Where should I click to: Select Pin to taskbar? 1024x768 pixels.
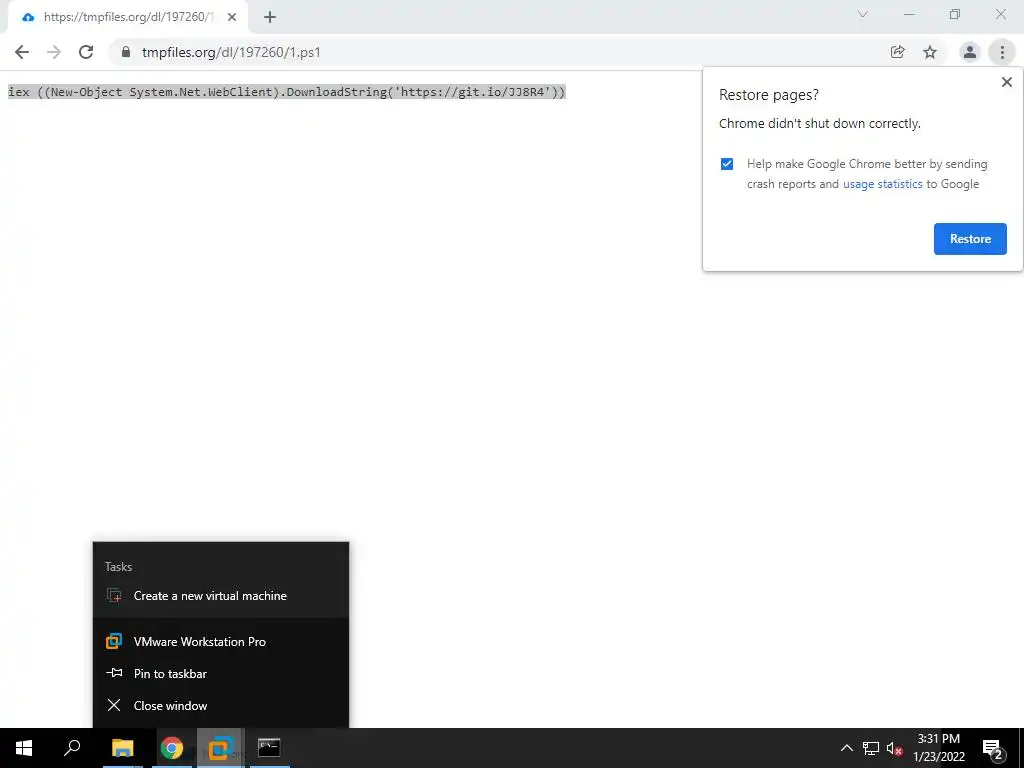(221, 673)
